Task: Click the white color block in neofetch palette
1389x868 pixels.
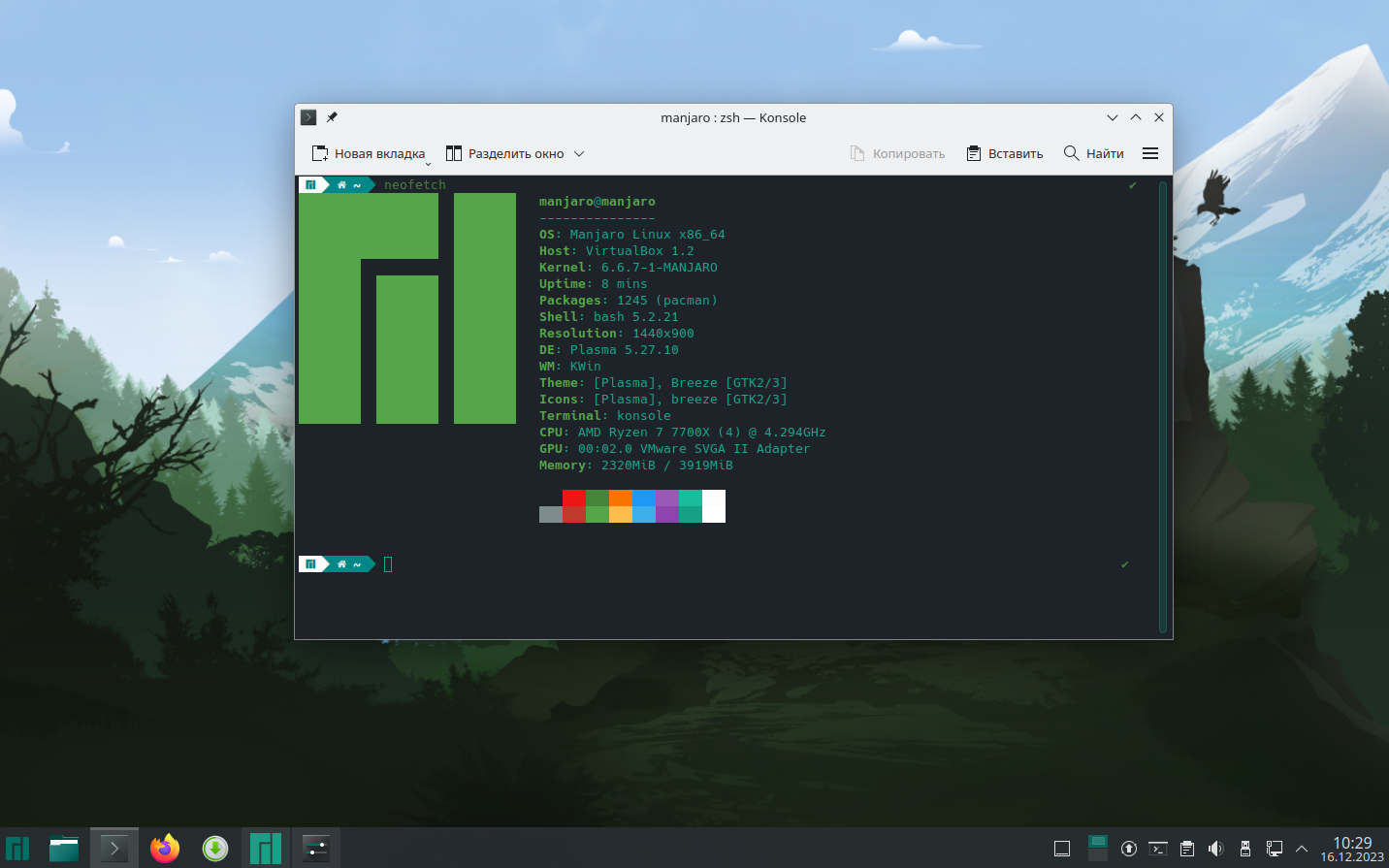Action: click(x=714, y=506)
